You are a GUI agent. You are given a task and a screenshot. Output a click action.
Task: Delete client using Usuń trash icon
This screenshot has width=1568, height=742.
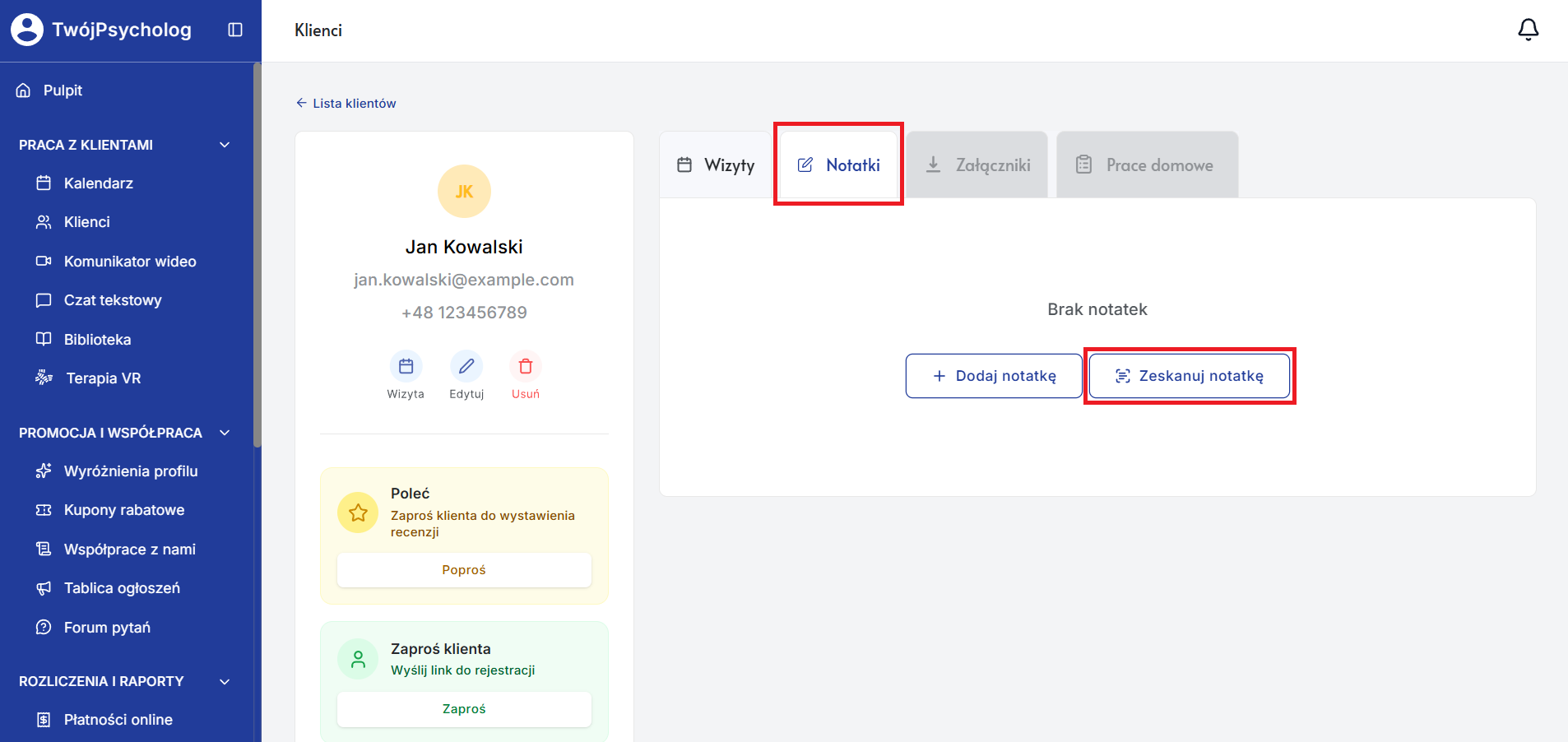pos(526,366)
